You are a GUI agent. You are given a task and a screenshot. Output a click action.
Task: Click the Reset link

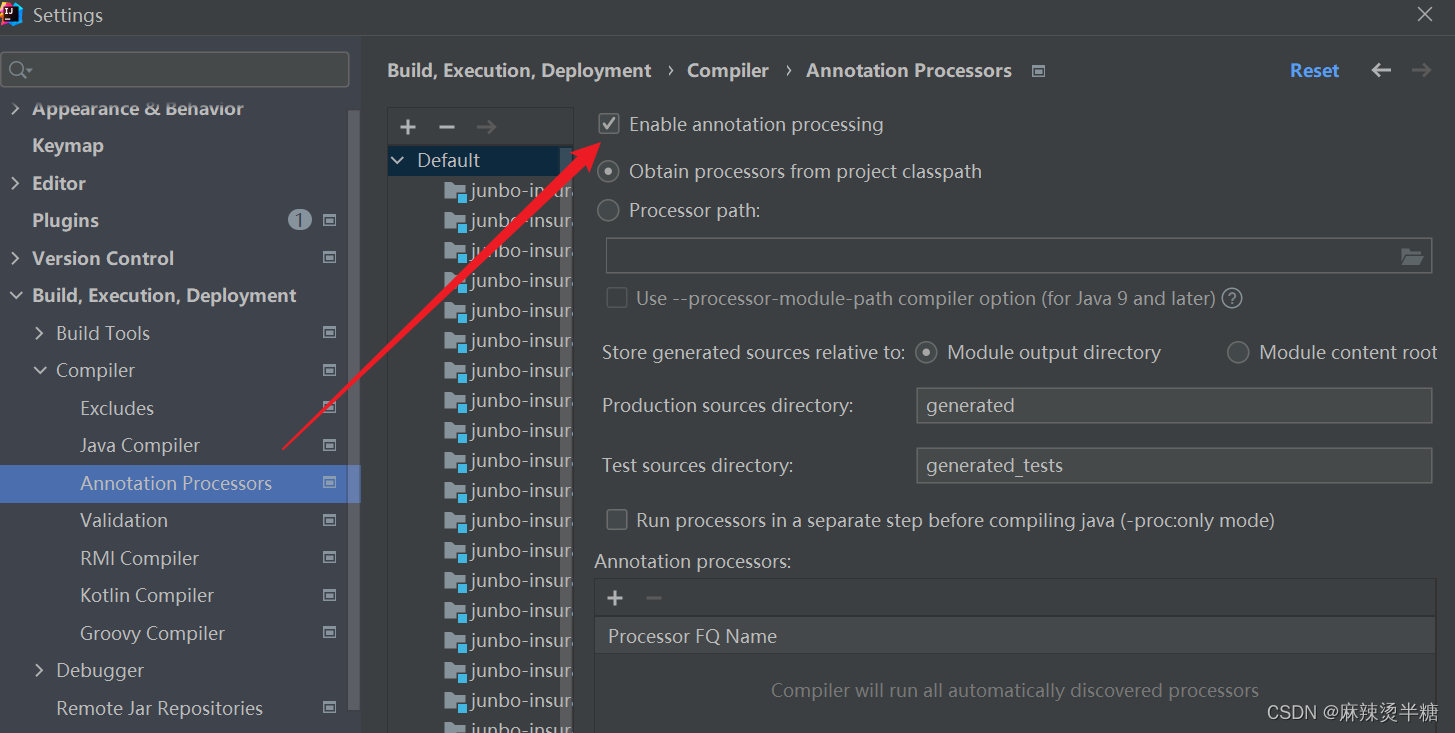(1314, 71)
